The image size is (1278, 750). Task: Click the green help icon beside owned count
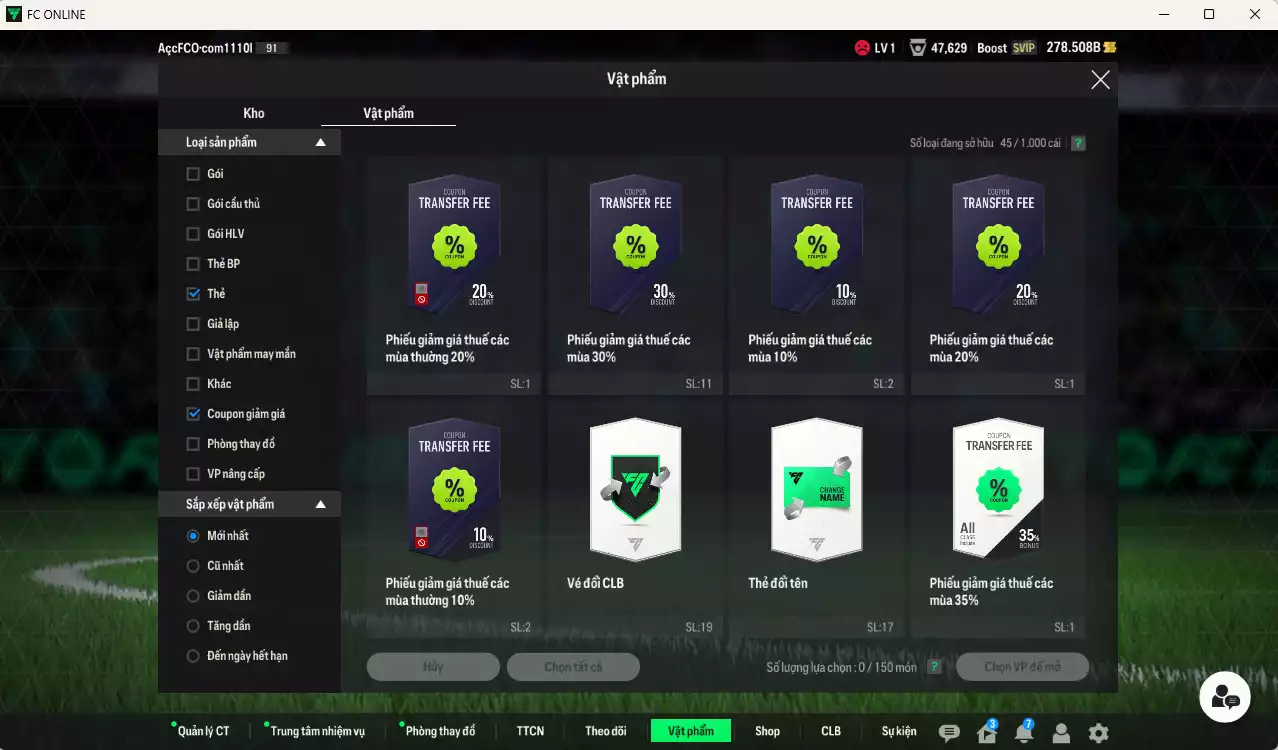pos(1078,143)
